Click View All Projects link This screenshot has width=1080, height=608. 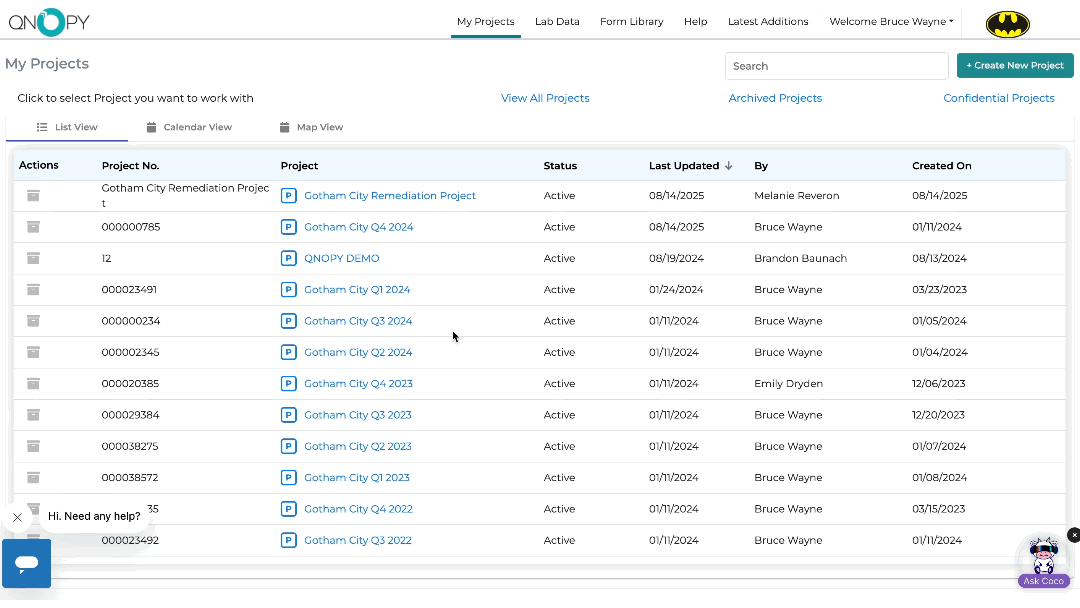[545, 98]
